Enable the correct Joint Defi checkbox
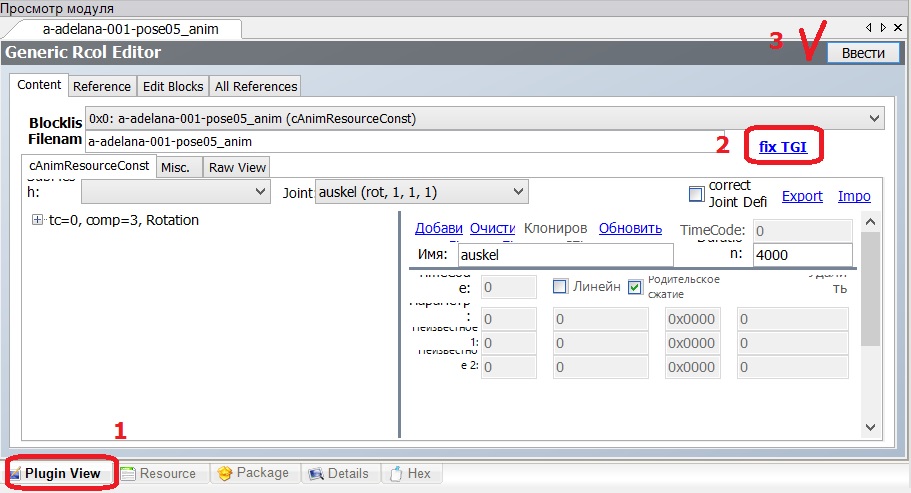Image resolution: width=911 pixels, height=493 pixels. 697,194
